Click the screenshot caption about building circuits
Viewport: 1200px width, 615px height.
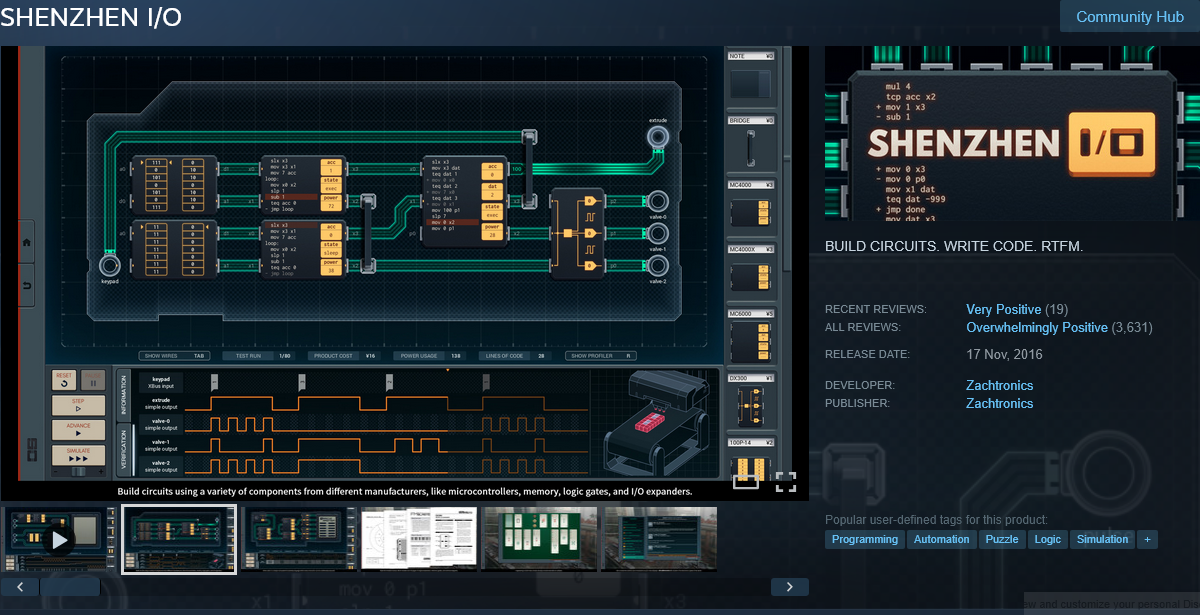pos(405,492)
